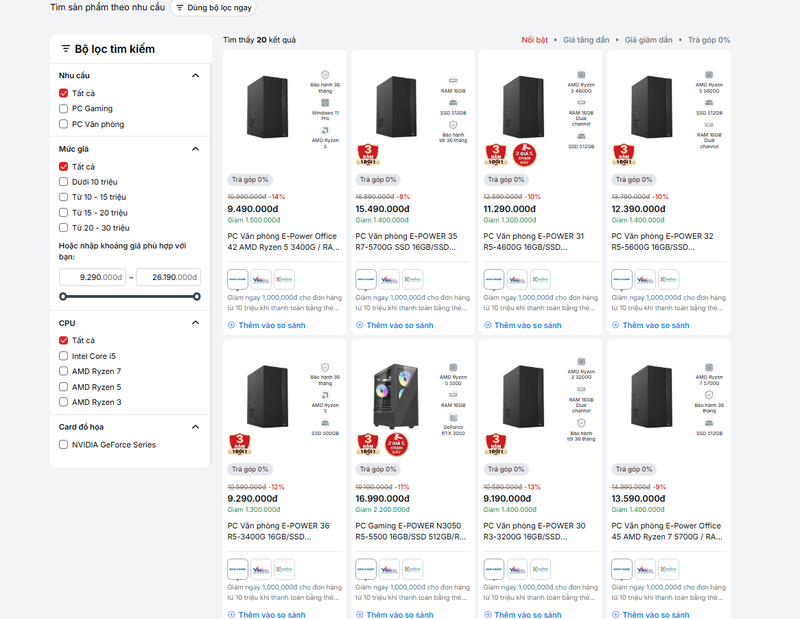The height and width of the screenshot is (619, 800).
Task: Collapse the Card đồ họa filter section
Action: (195, 427)
